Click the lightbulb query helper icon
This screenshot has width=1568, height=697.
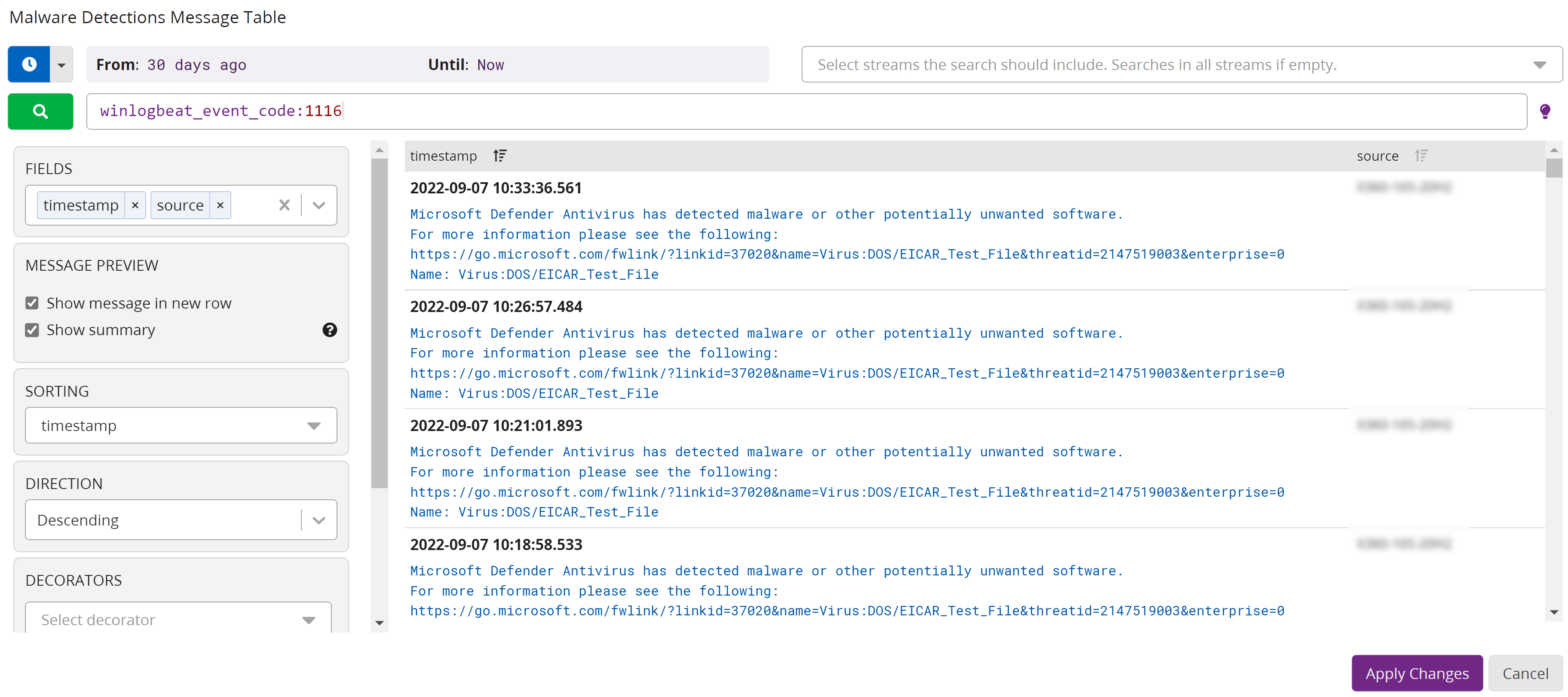pos(1546,111)
